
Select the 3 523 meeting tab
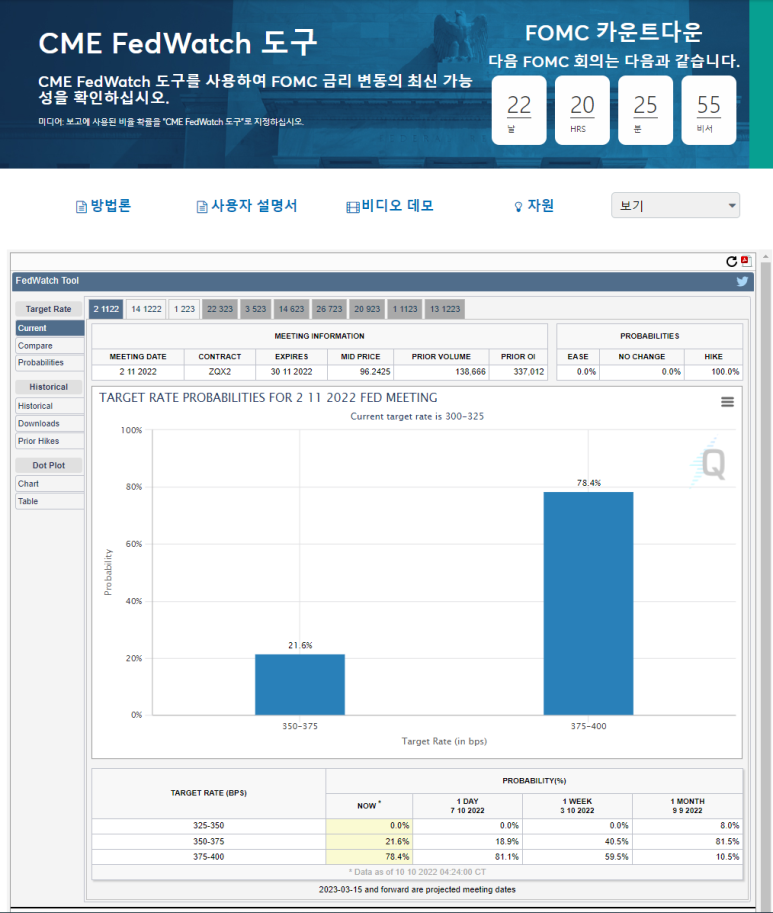pos(256,309)
